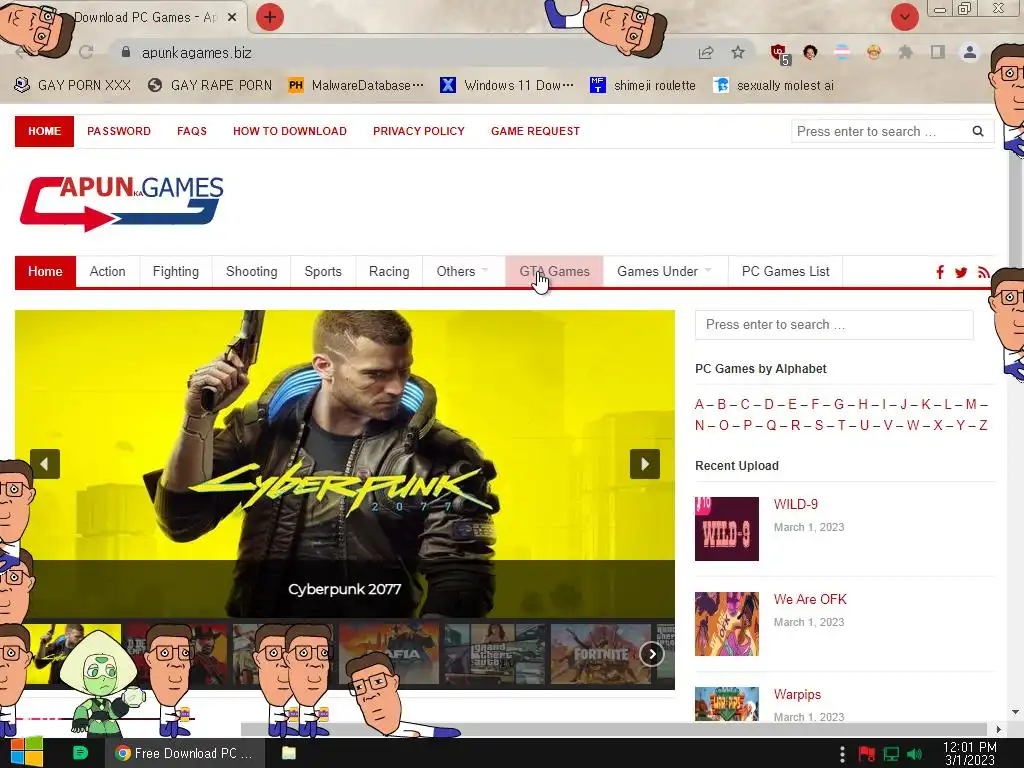Click the horizontal scrollbar at page bottom
Image resolution: width=1024 pixels, height=768 pixels.
point(614,729)
